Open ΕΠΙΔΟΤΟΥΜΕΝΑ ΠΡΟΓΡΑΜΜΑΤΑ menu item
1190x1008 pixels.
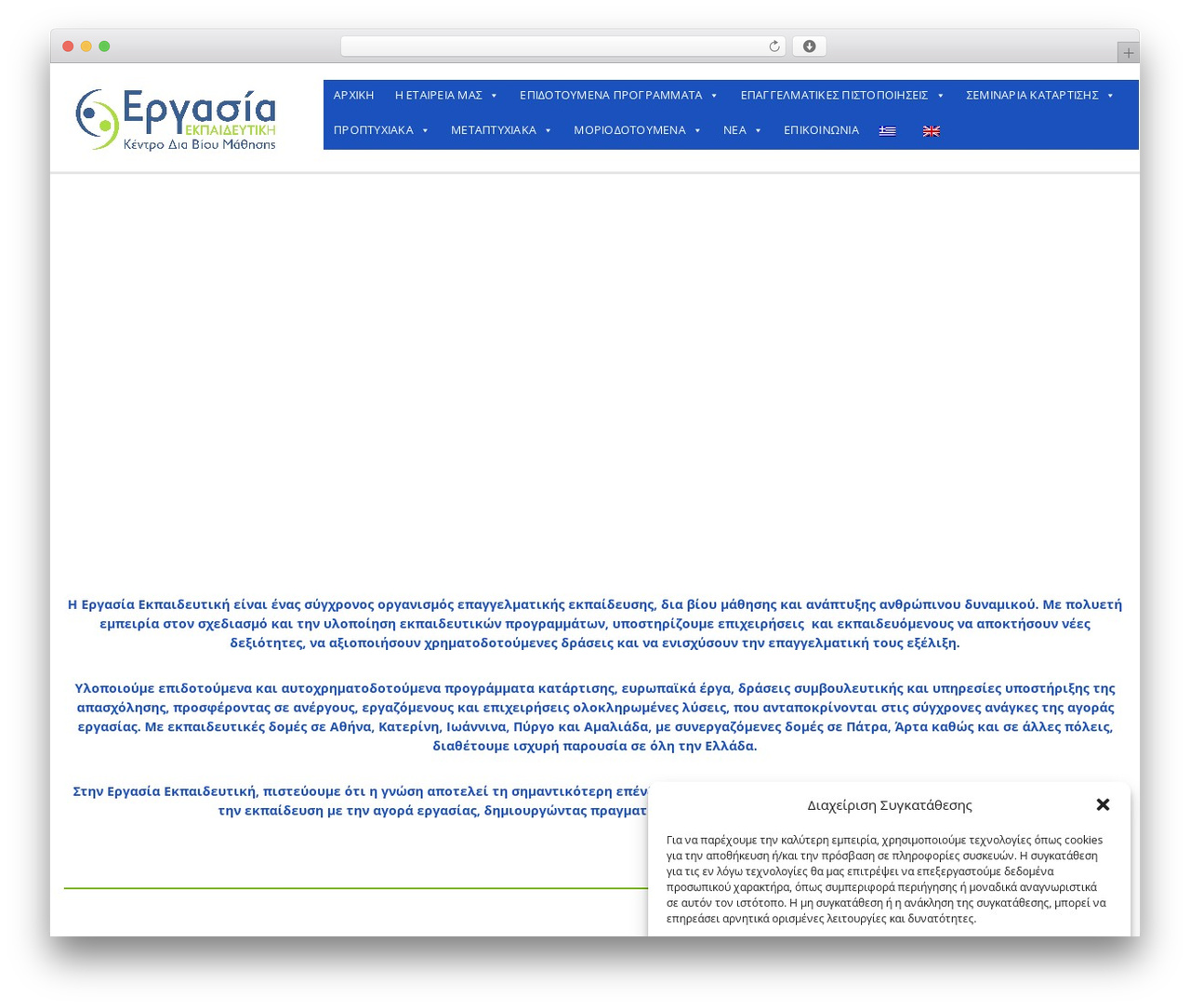611,95
